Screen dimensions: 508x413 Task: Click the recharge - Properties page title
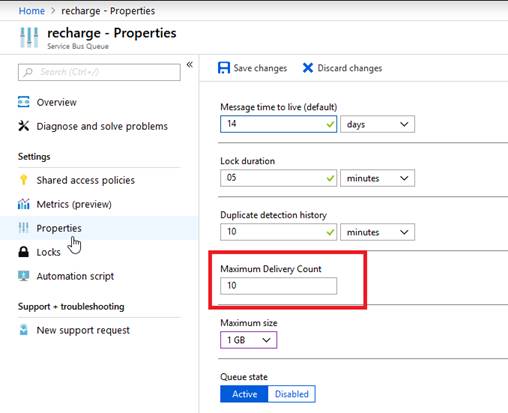pos(112,33)
